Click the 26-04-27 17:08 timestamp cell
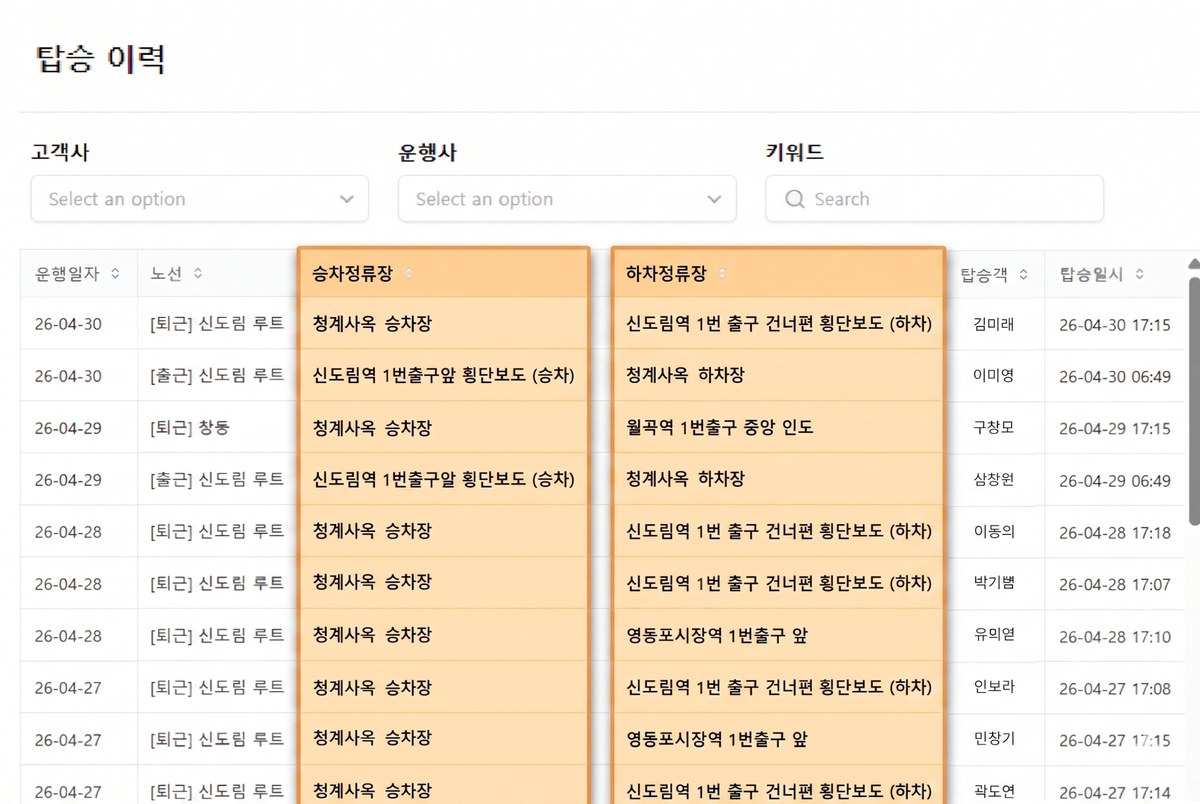 [1114, 689]
